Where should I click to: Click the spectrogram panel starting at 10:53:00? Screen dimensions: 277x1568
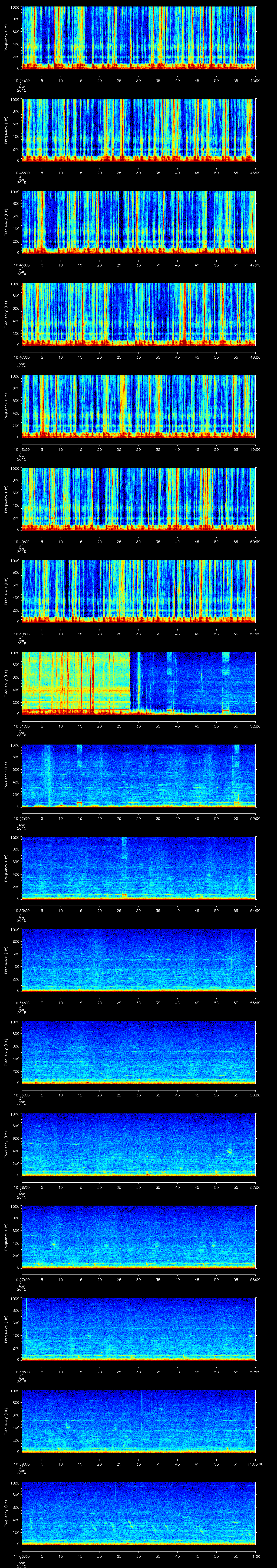(x=139, y=868)
